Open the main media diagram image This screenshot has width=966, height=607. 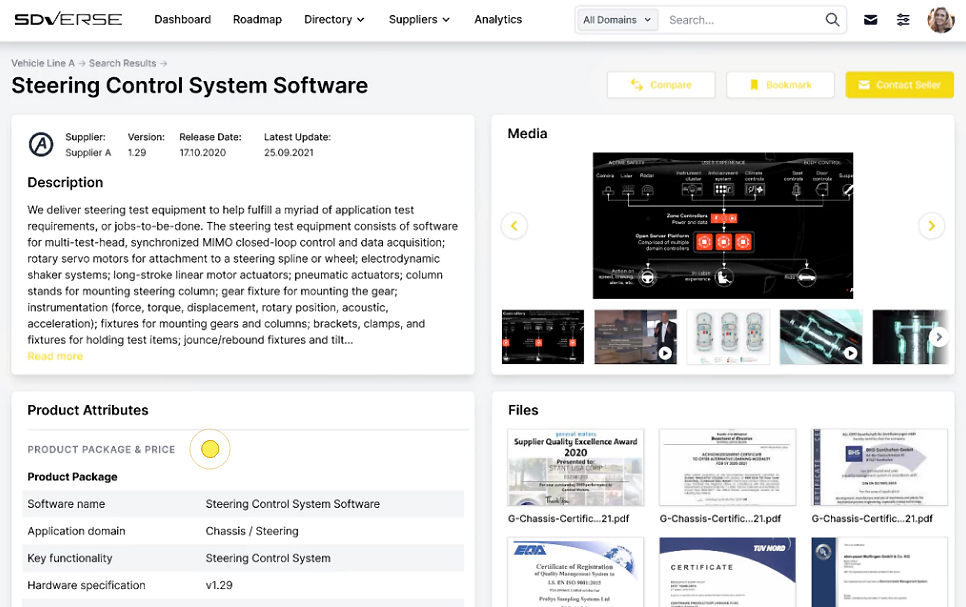coord(723,226)
